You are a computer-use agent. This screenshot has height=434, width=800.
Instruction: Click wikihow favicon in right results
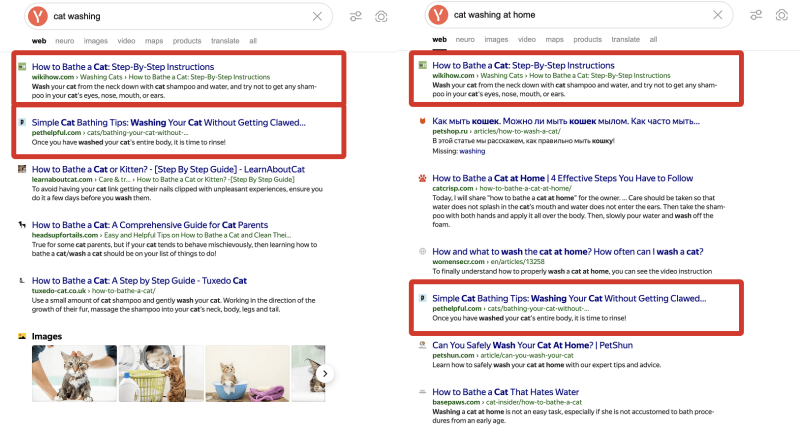[422, 65]
